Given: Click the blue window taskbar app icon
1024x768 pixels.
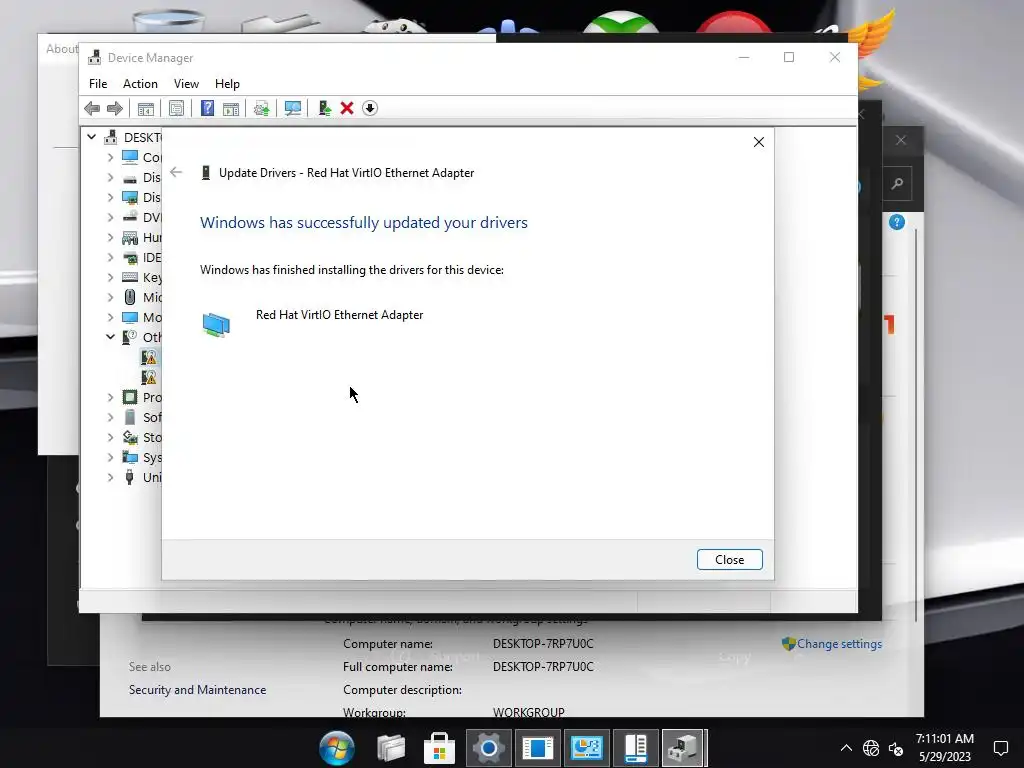Looking at the screenshot, I should pyautogui.click(x=537, y=748).
